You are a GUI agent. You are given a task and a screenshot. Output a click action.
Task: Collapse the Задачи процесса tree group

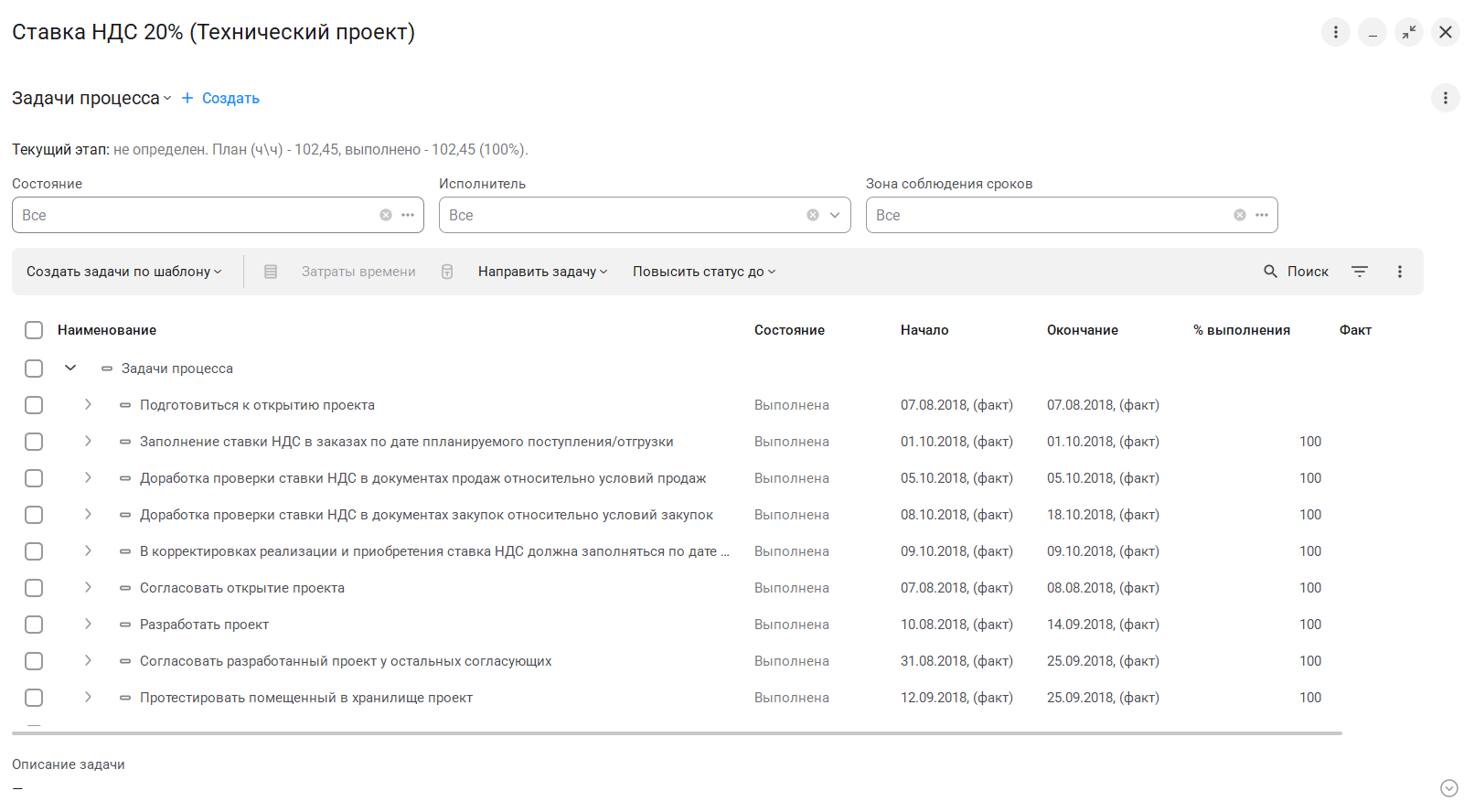[70, 368]
